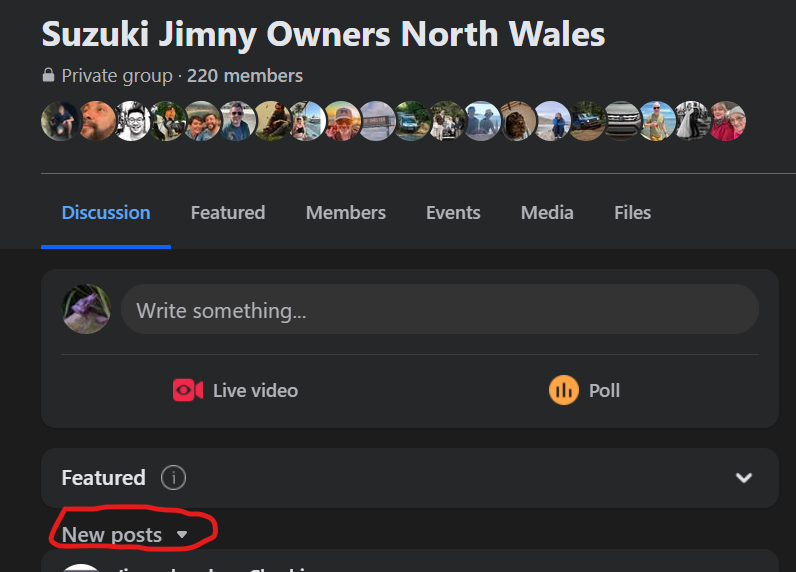This screenshot has height=572, width=796.
Task: Click the black-and-white member avatar with glasses
Action: click(131, 121)
